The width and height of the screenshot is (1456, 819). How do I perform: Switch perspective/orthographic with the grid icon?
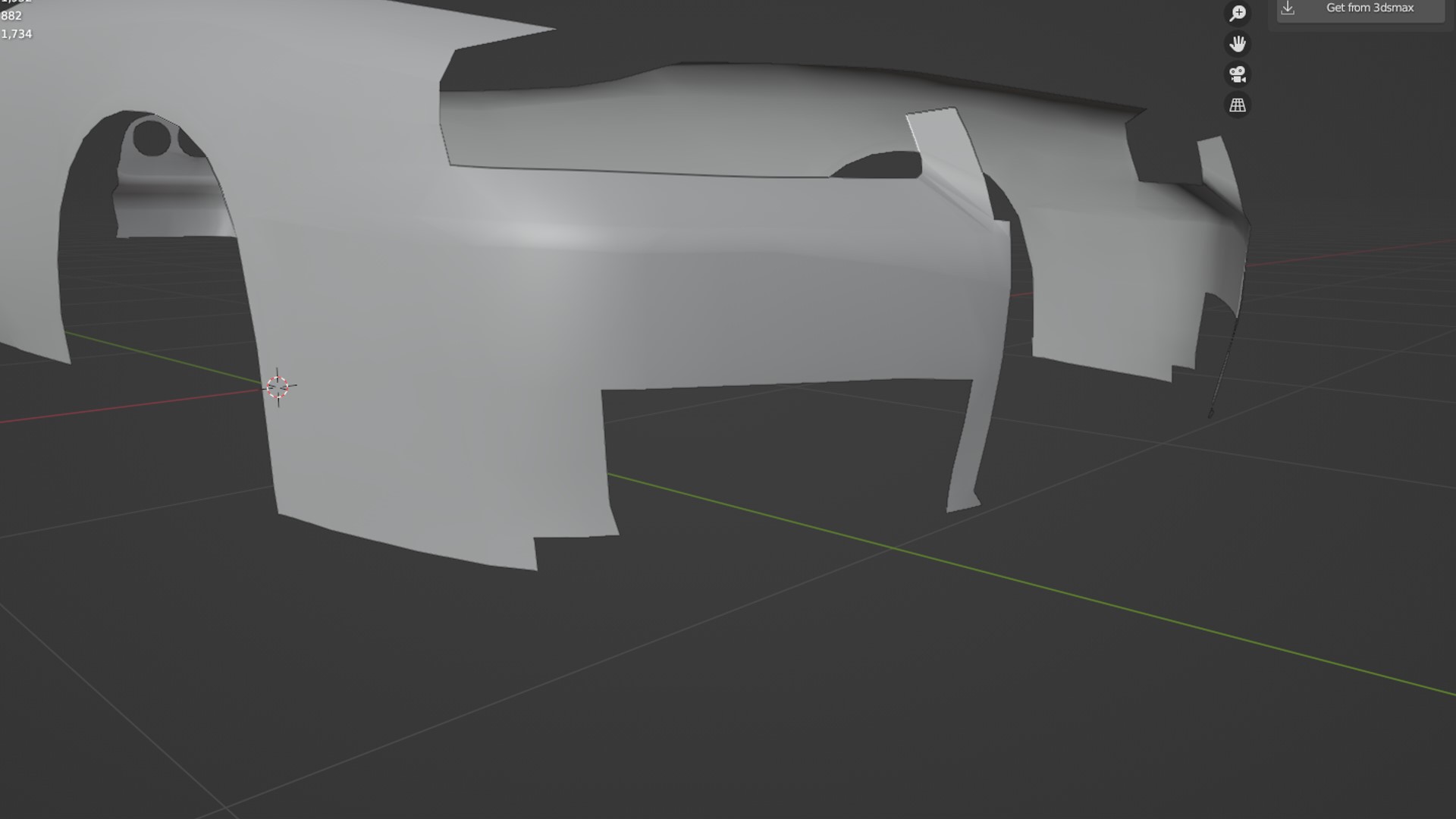(1238, 105)
